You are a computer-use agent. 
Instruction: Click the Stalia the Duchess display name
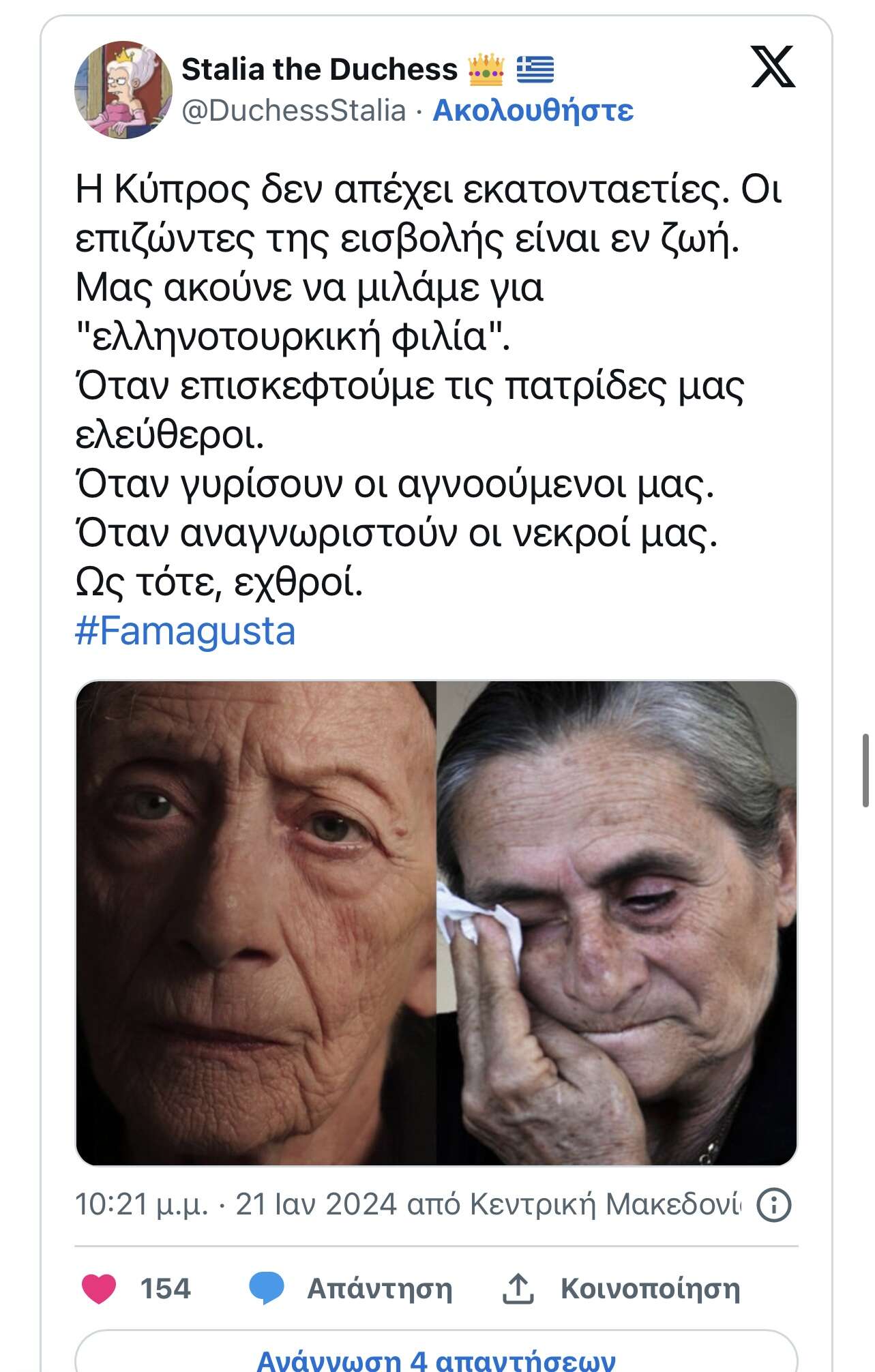(319, 69)
